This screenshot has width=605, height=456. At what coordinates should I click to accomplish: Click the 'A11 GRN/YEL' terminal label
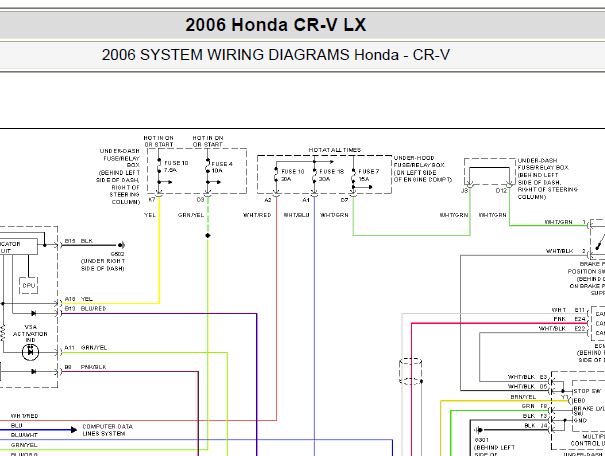click(86, 348)
